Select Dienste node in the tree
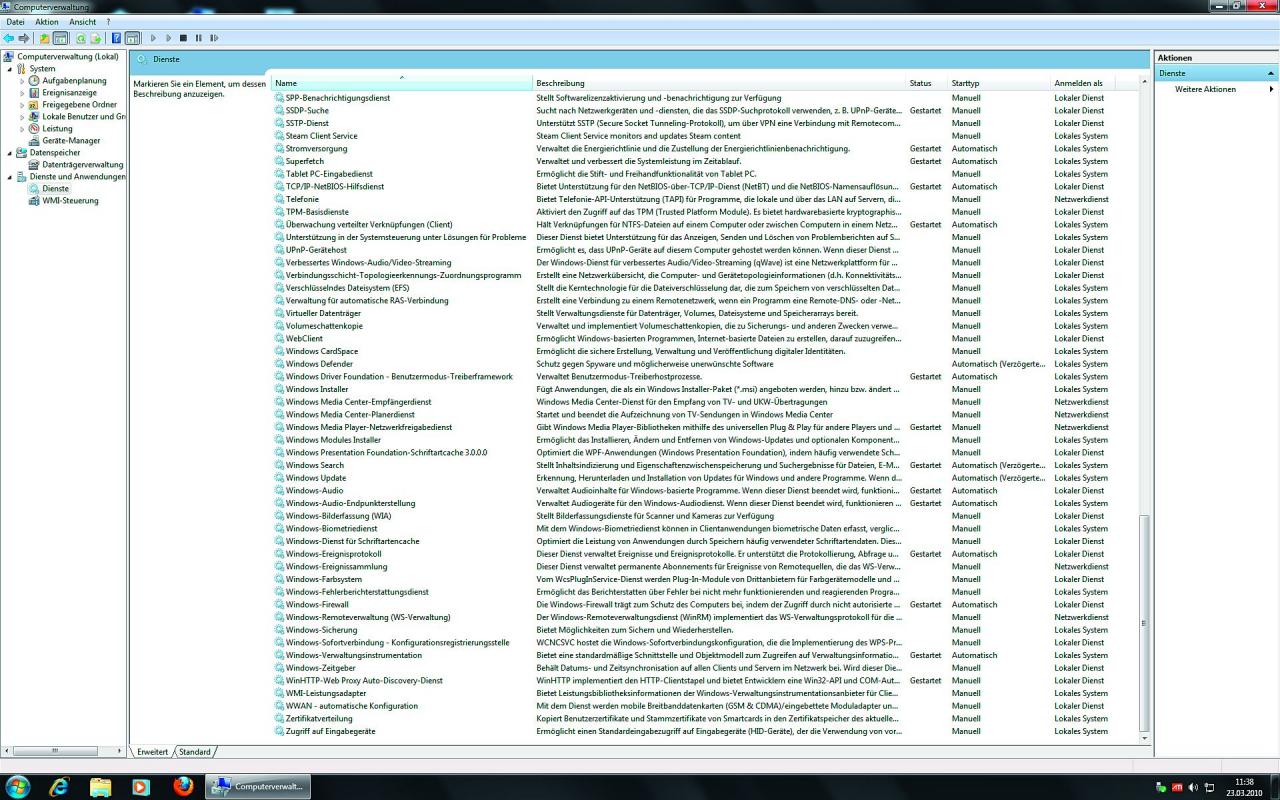The image size is (1280, 800). (x=55, y=189)
